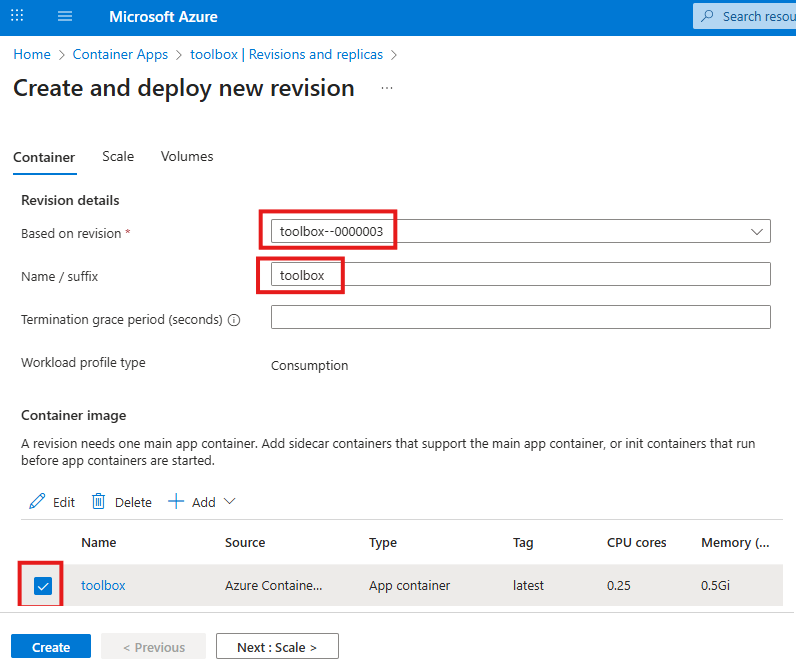Click the Edit pencil icon
Viewport: 796px width, 665px height.
(38, 502)
